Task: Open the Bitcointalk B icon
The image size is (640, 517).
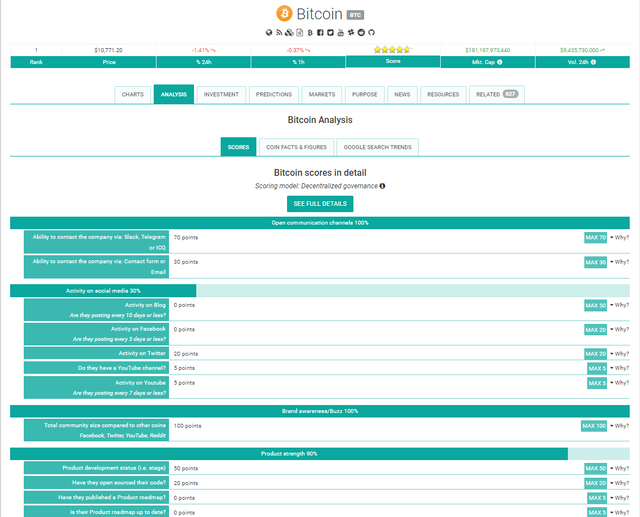Action: [x=310, y=33]
